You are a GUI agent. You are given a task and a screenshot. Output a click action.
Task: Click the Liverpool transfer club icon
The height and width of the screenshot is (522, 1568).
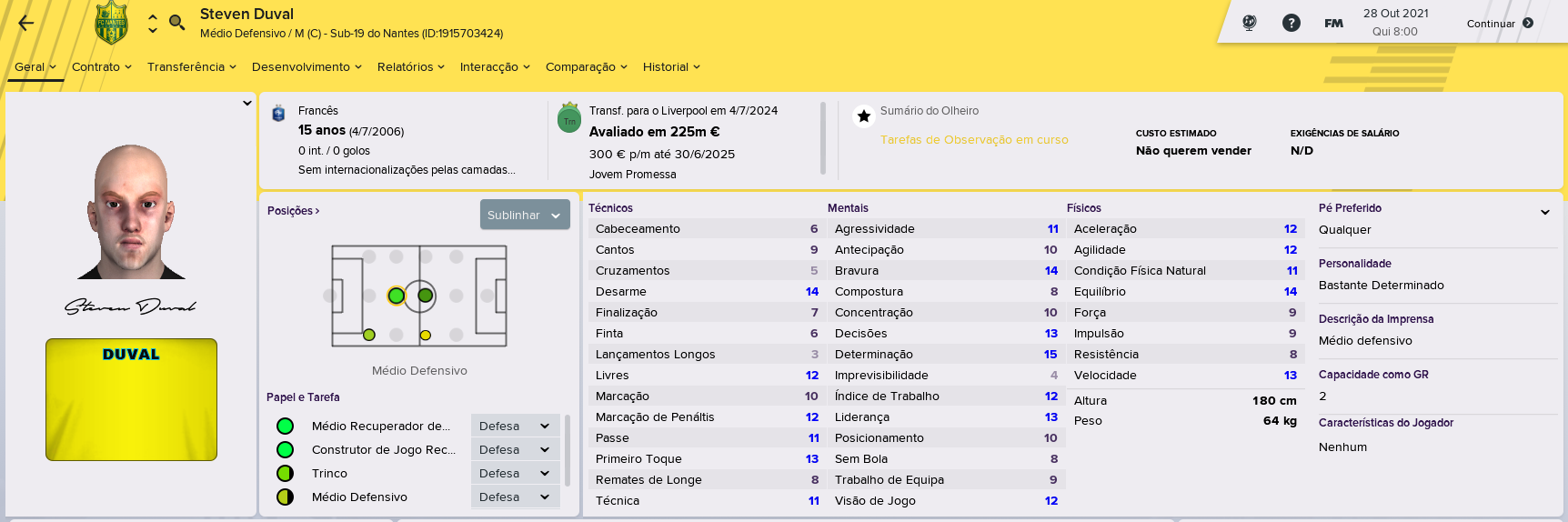click(x=569, y=117)
